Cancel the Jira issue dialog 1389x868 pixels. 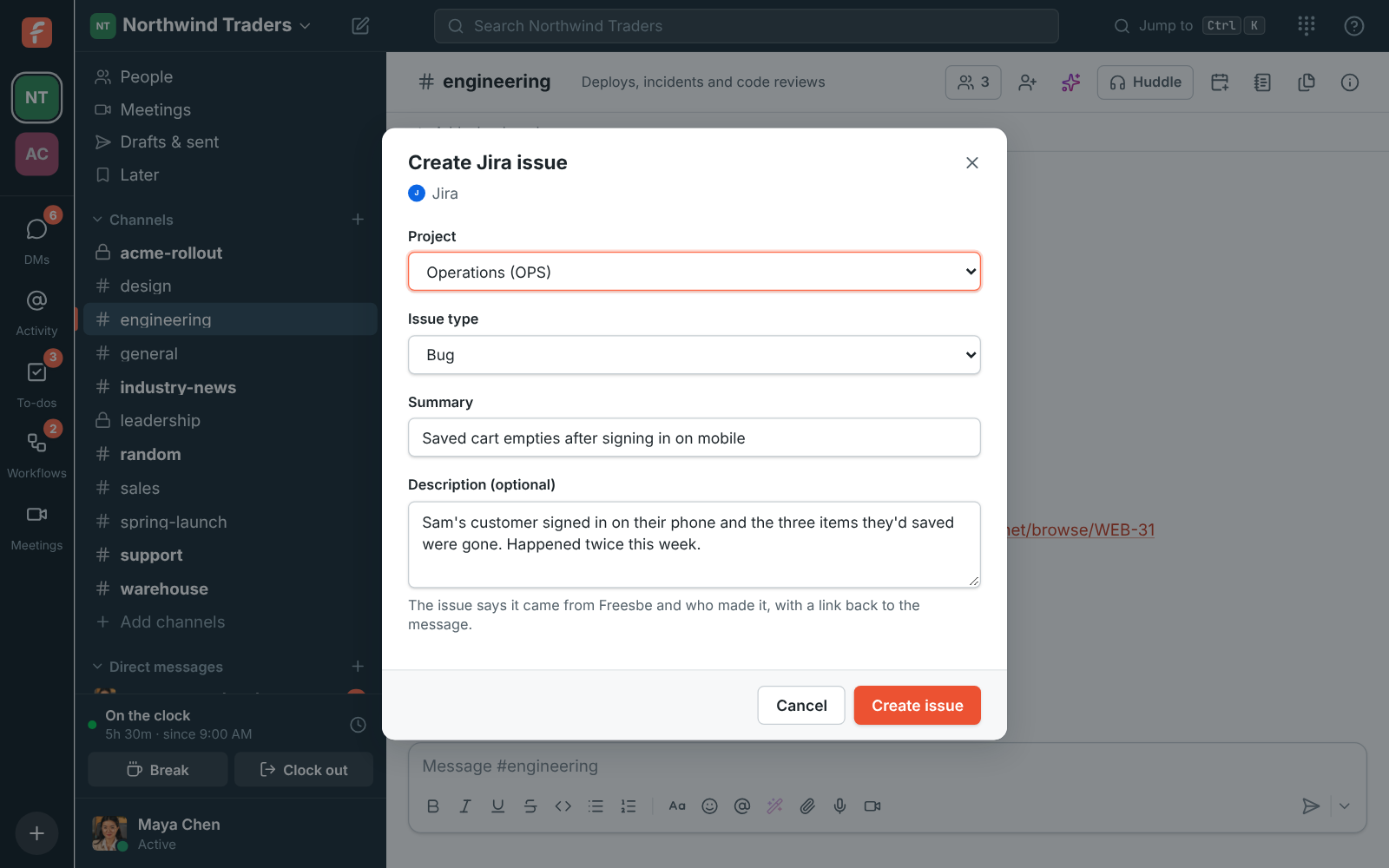click(x=801, y=706)
